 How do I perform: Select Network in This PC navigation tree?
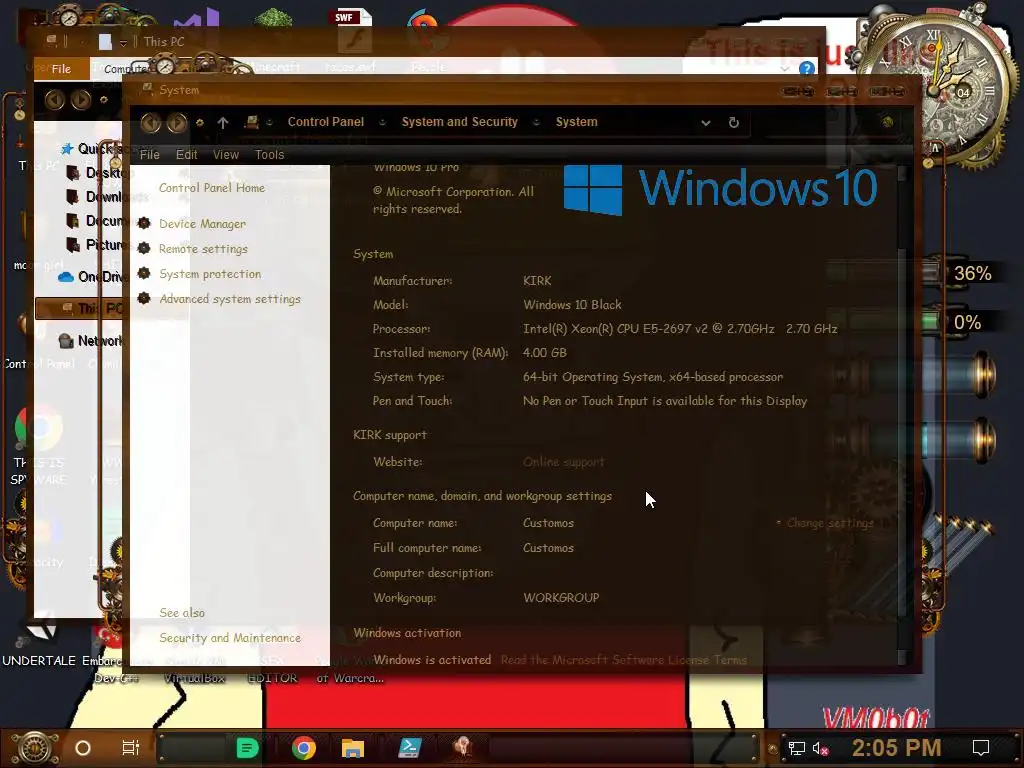90,341
